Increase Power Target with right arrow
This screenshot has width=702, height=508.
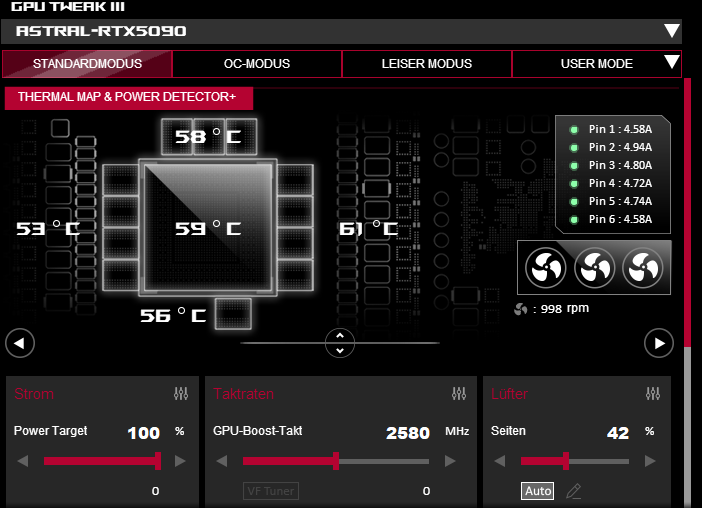[x=180, y=461]
